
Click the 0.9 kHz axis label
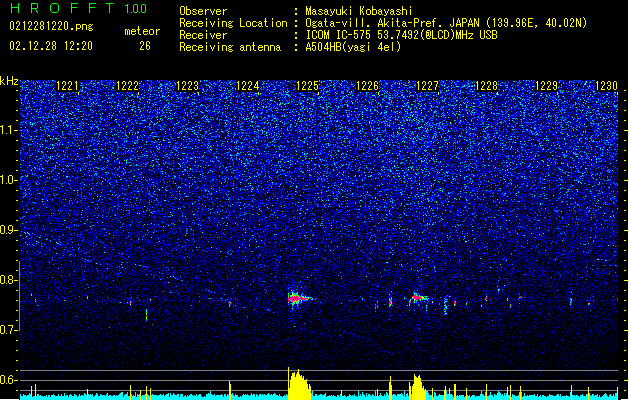pos(9,230)
